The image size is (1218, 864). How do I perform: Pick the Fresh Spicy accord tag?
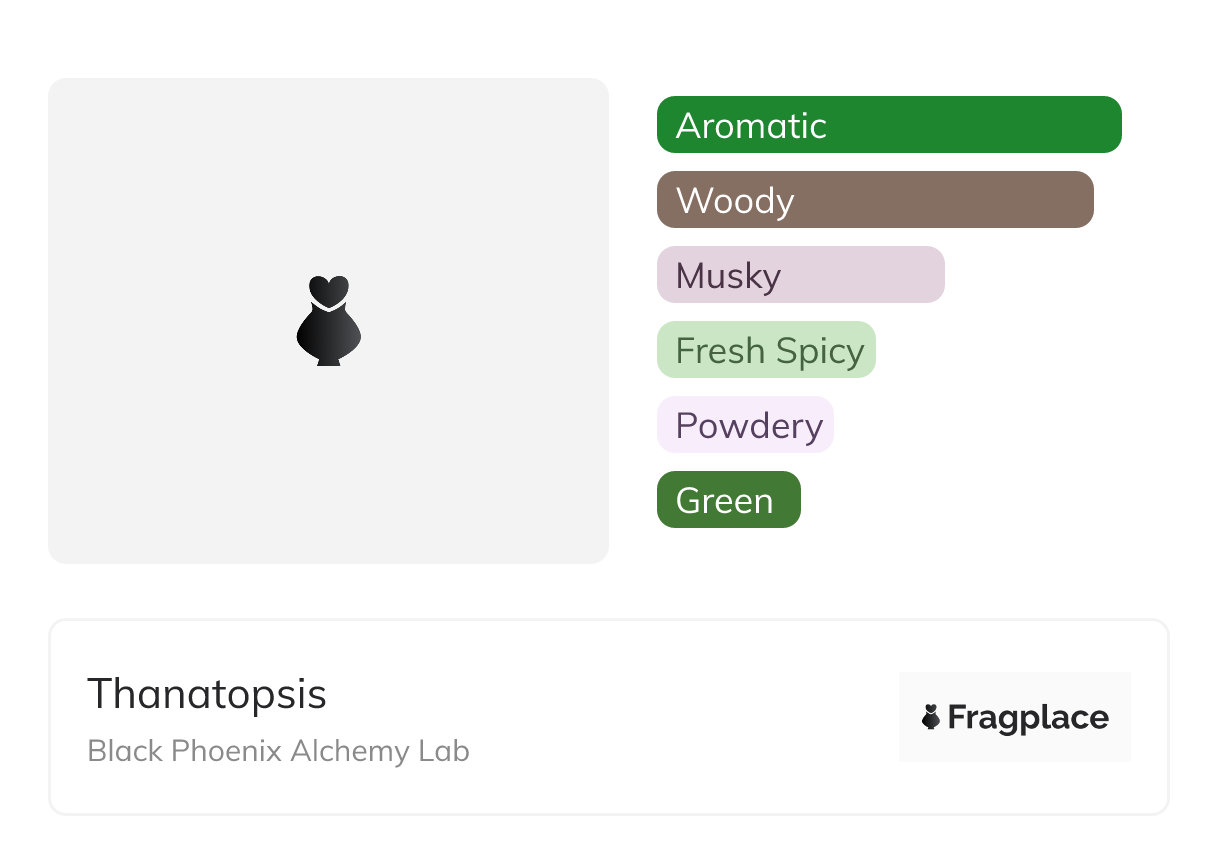(766, 350)
